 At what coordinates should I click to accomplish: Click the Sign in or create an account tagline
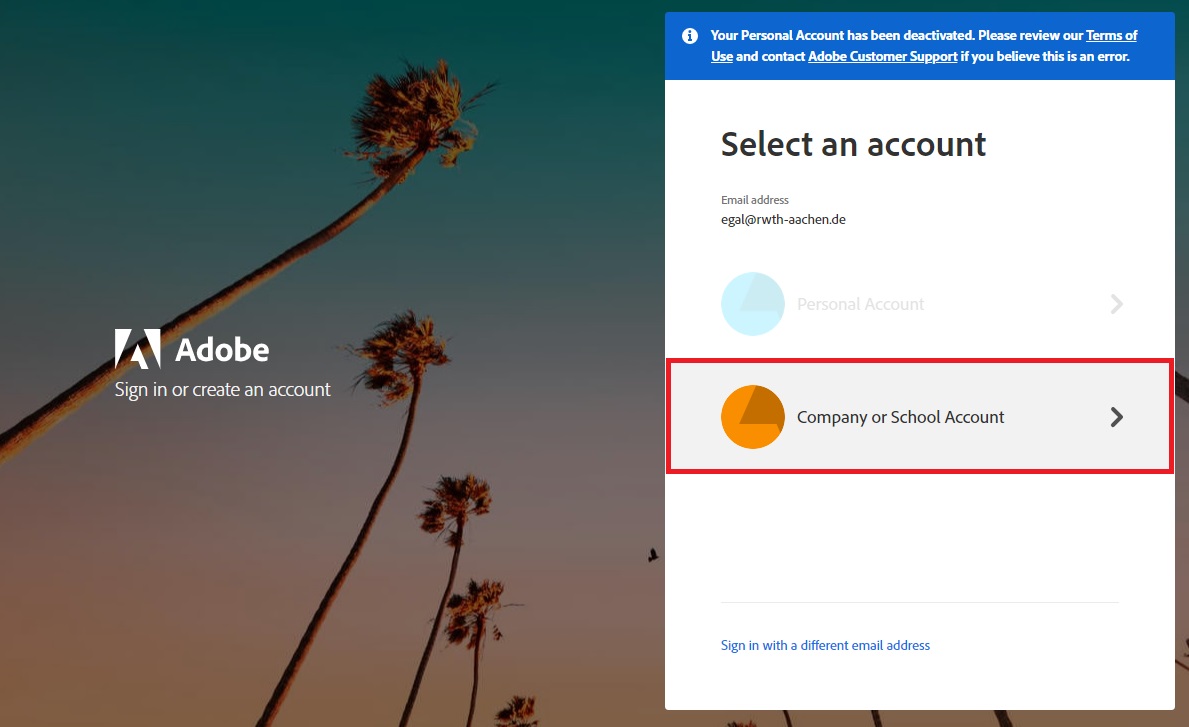click(x=222, y=390)
